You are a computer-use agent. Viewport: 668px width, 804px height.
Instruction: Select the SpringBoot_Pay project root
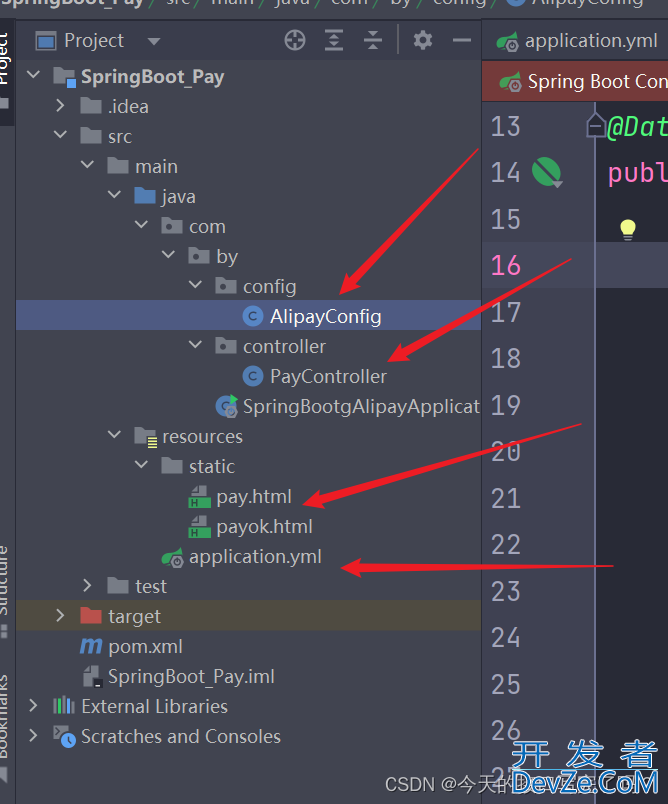[x=152, y=76]
